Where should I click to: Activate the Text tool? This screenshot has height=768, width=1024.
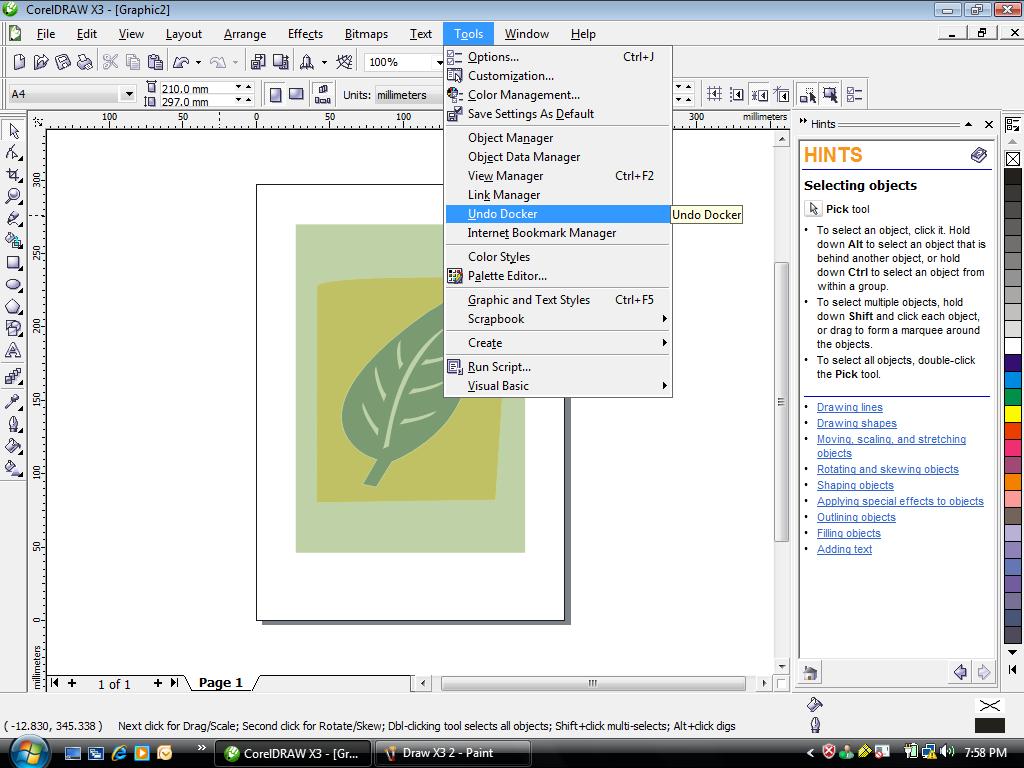pos(14,351)
